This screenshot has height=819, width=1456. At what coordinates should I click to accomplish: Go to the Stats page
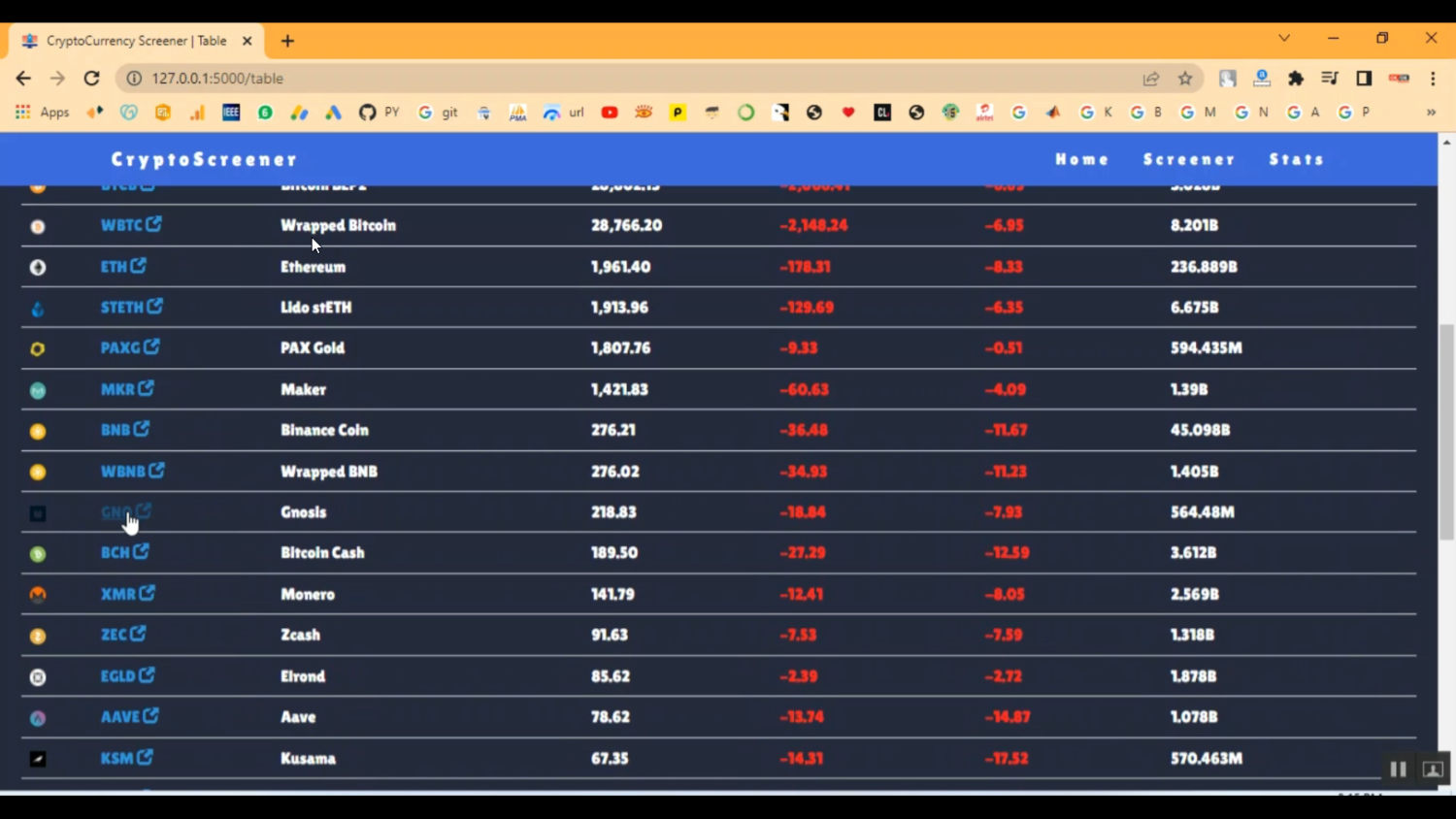[1296, 159]
